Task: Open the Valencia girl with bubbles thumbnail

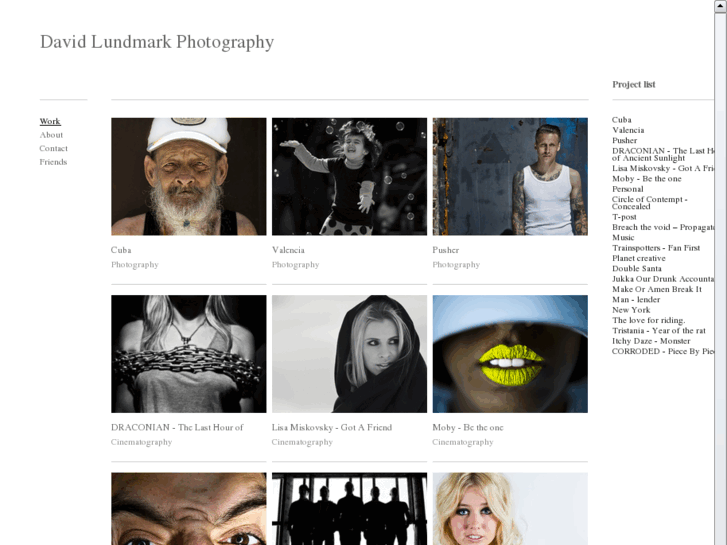Action: tap(349, 176)
